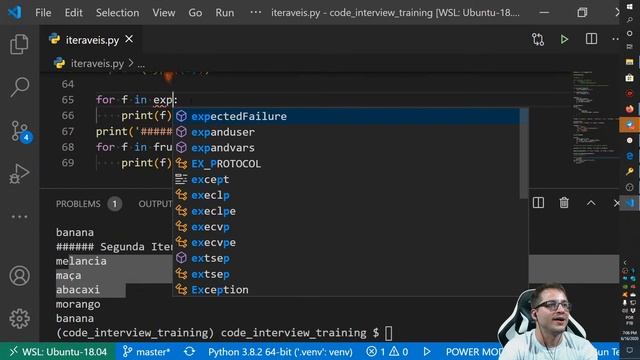The height and width of the screenshot is (360, 640).
Task: Open the Explorer view in activity bar
Action: tap(19, 44)
